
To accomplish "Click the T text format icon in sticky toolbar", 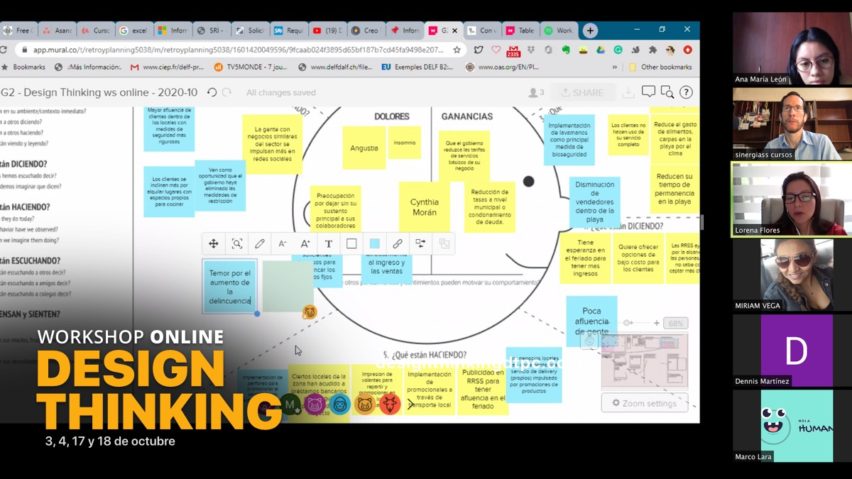I will [329, 244].
